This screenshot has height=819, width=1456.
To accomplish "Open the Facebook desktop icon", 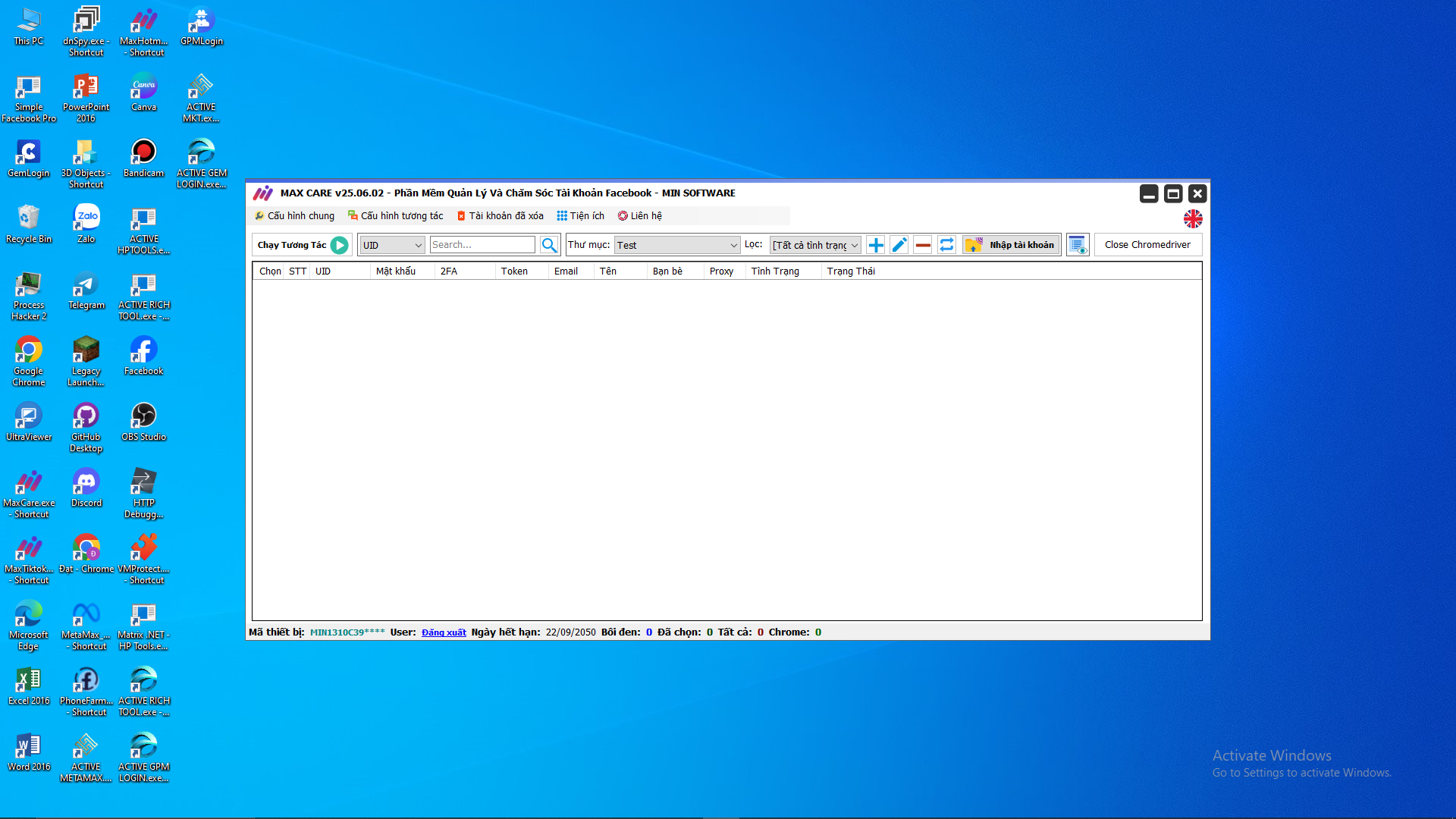I will (143, 357).
